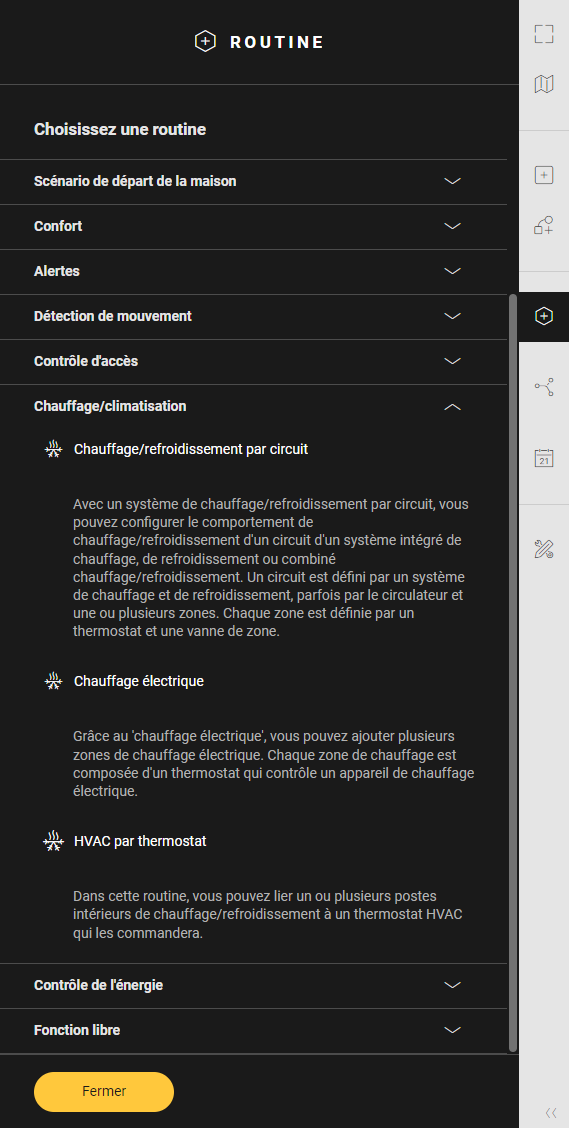Expand the Alertes section chevron
569x1128 pixels.
pyautogui.click(x=452, y=271)
